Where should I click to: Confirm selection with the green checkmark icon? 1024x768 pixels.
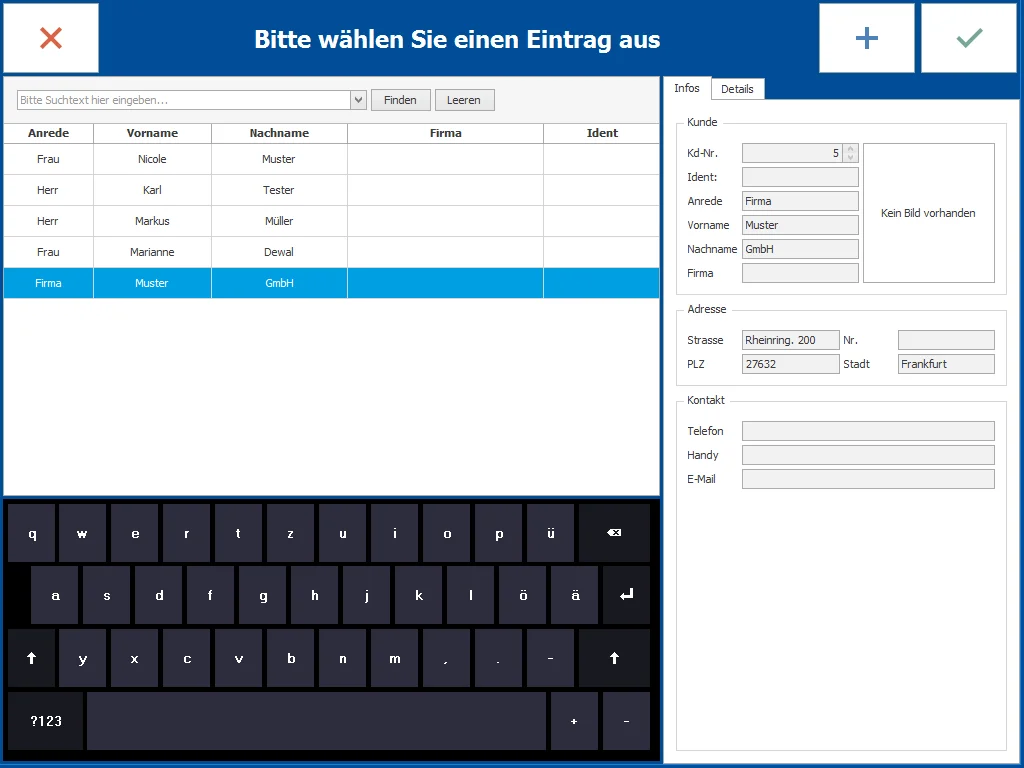pos(967,38)
